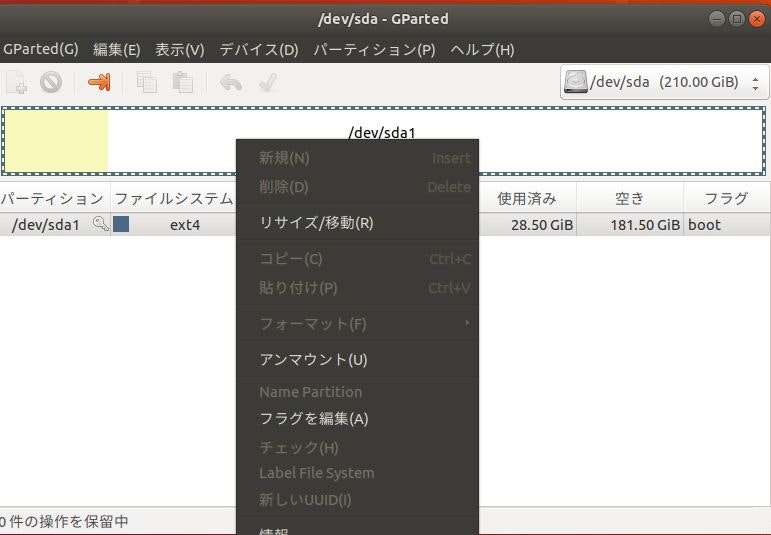The image size is (771, 535).
Task: Click 新しいUUID(I) context menu entry
Action: point(357,500)
